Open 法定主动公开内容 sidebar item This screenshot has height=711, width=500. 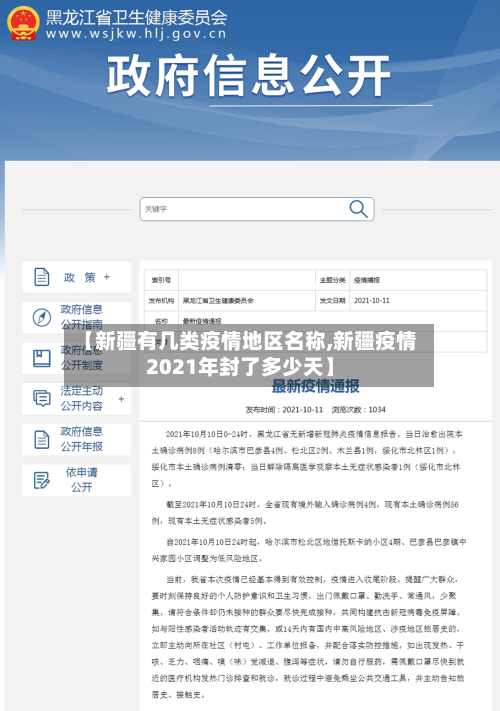pyautogui.click(x=77, y=399)
